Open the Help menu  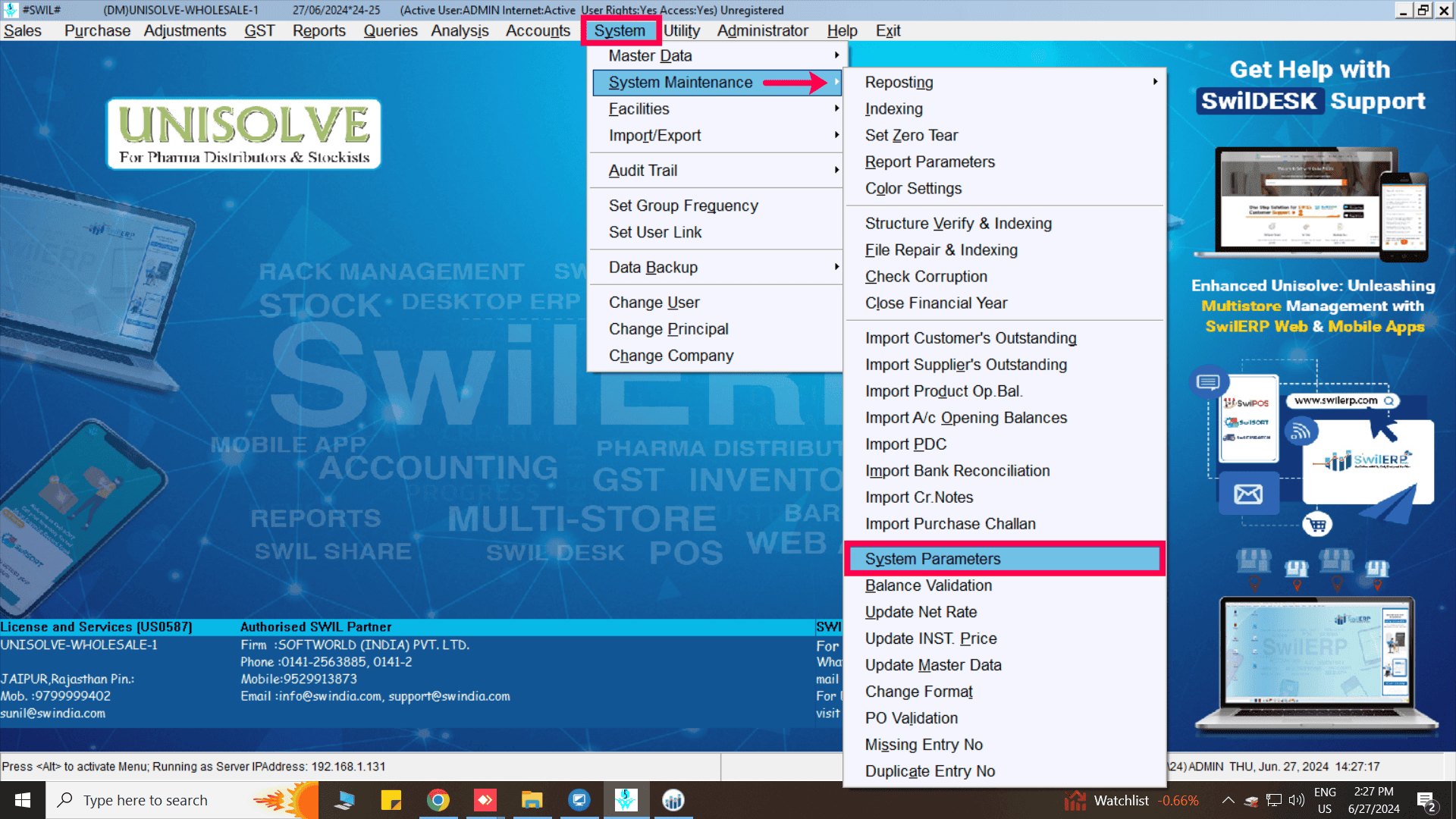tap(842, 31)
